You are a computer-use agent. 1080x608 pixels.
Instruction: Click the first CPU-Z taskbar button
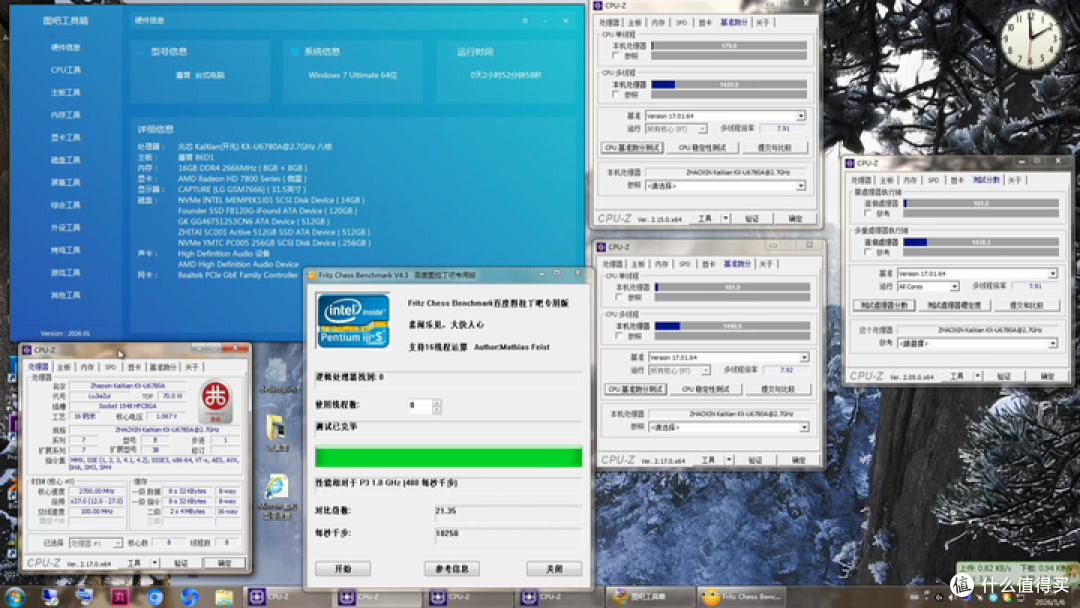pyautogui.click(x=287, y=597)
